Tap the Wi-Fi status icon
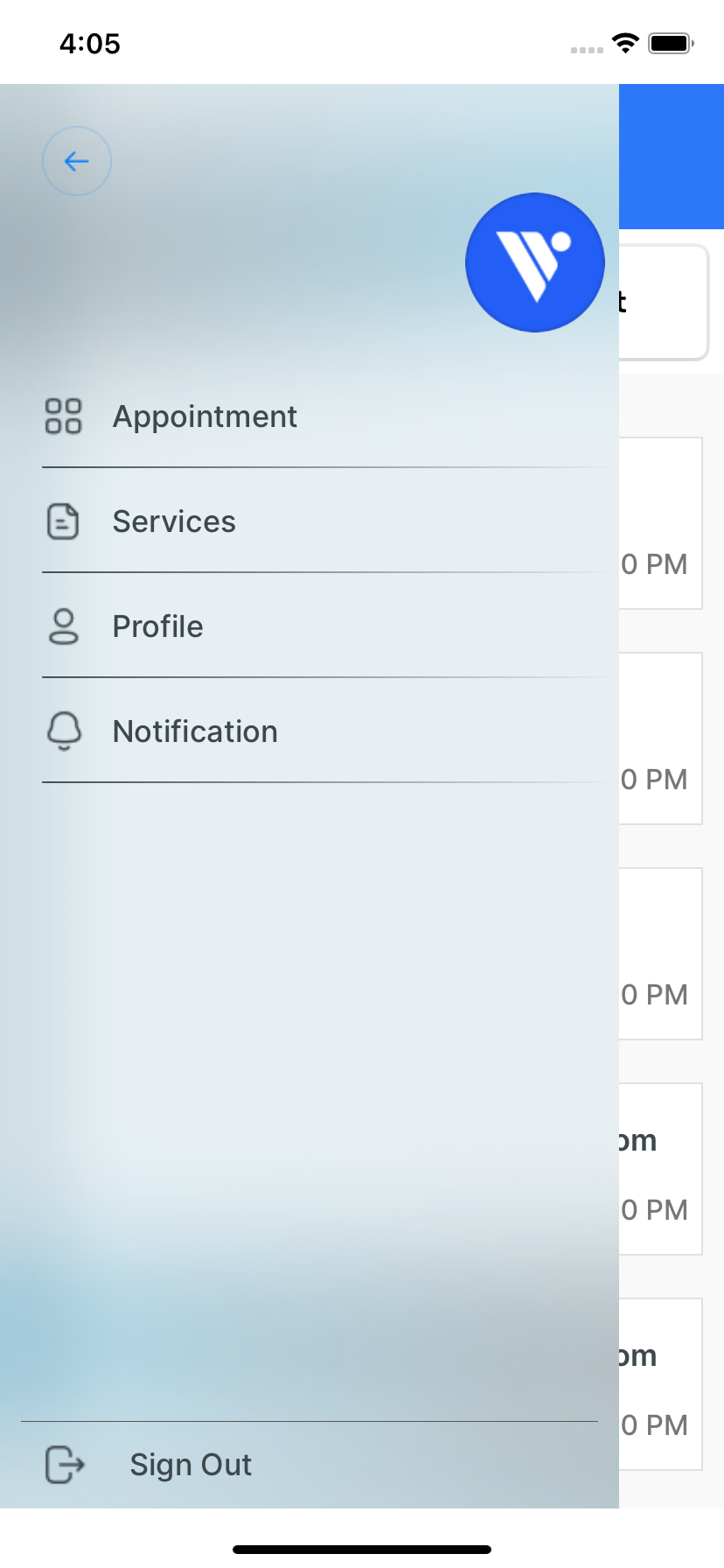 625,43
